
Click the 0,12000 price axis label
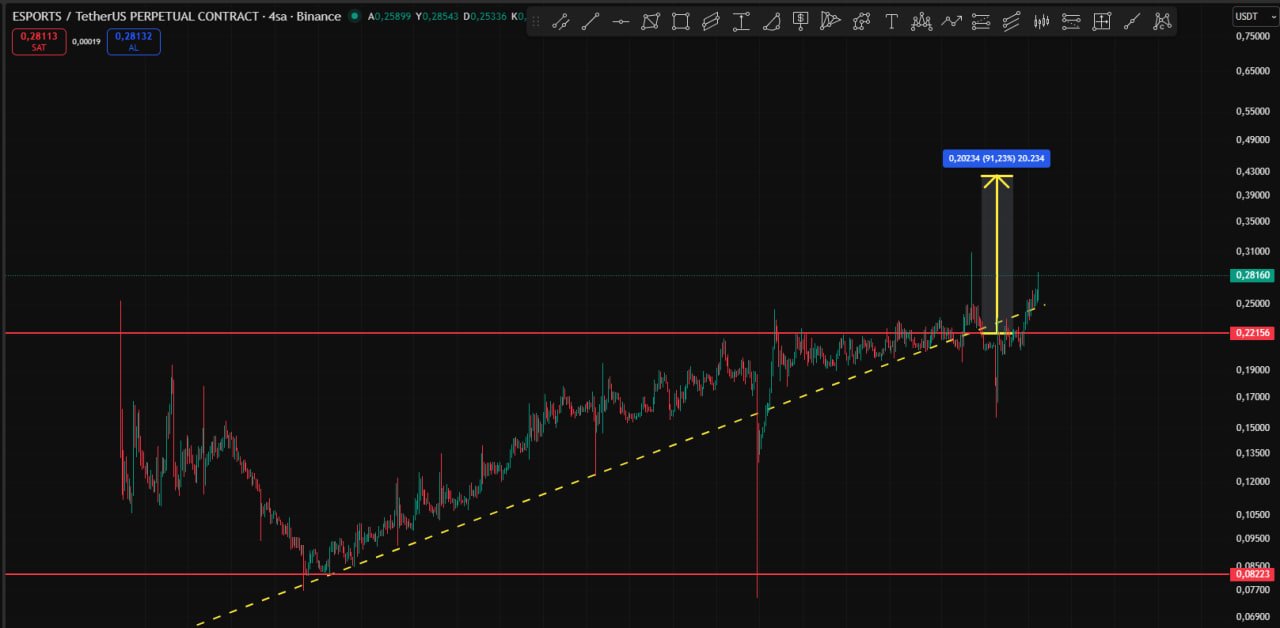click(1252, 481)
